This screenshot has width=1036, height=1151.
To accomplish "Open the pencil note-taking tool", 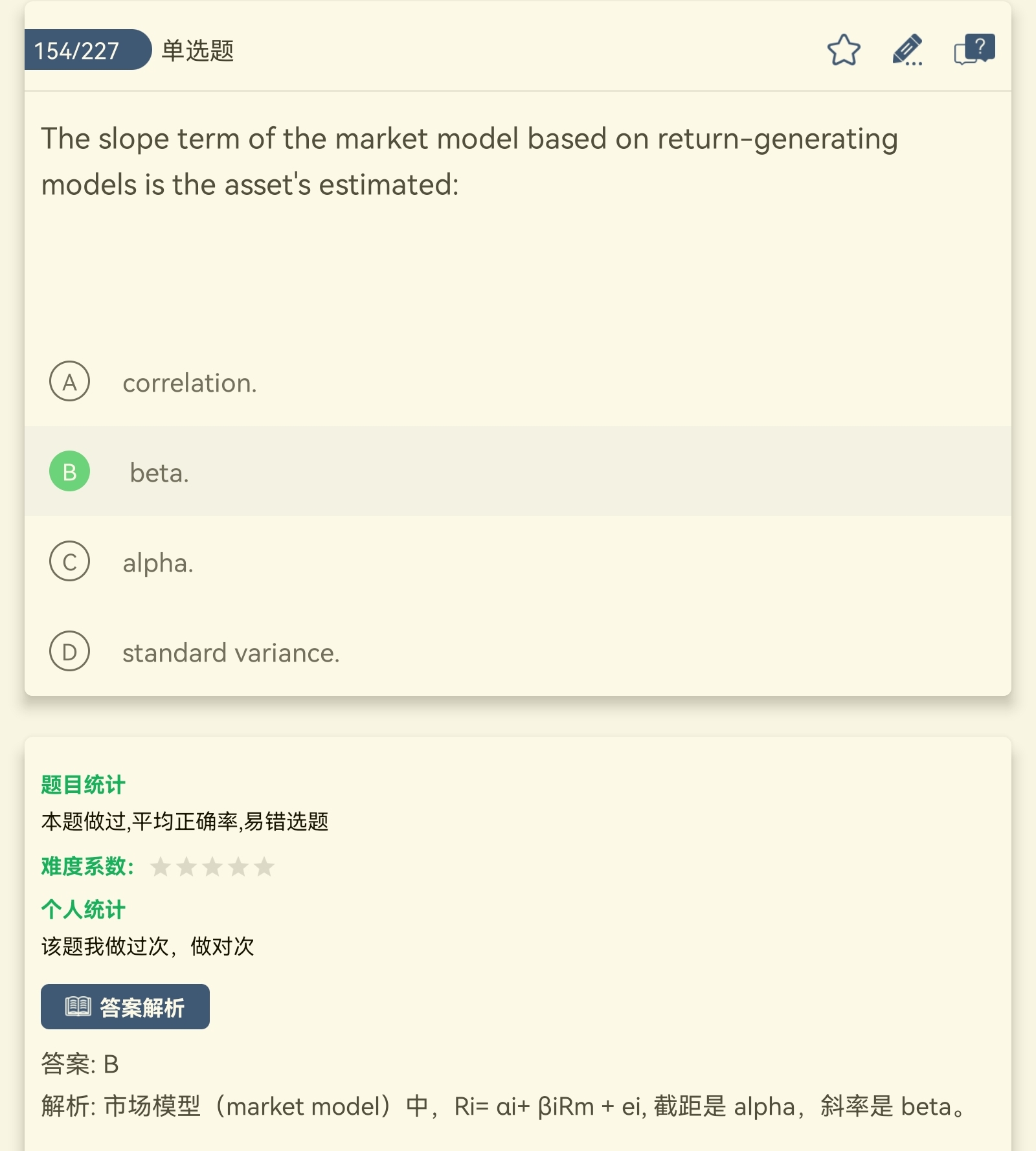I will point(907,50).
